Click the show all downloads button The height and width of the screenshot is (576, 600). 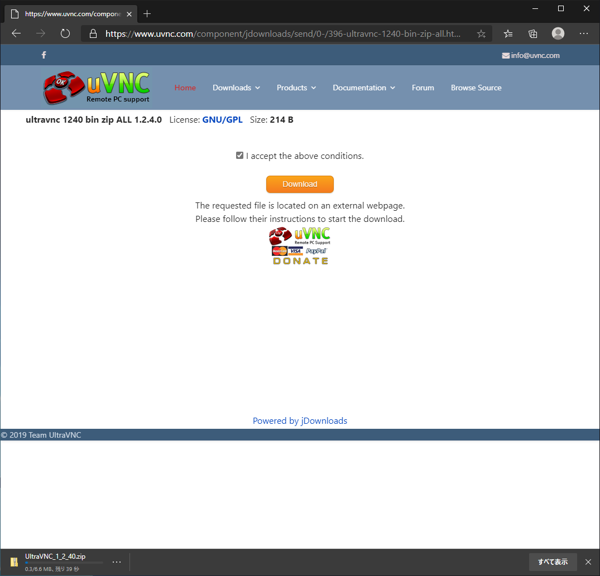click(x=553, y=562)
